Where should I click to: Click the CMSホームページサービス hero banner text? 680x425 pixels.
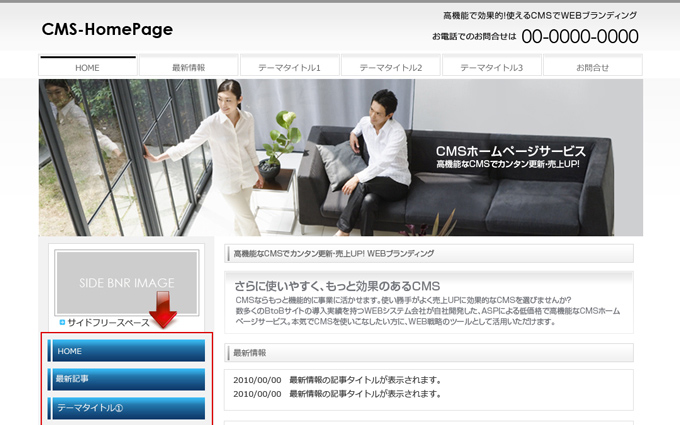coord(510,151)
